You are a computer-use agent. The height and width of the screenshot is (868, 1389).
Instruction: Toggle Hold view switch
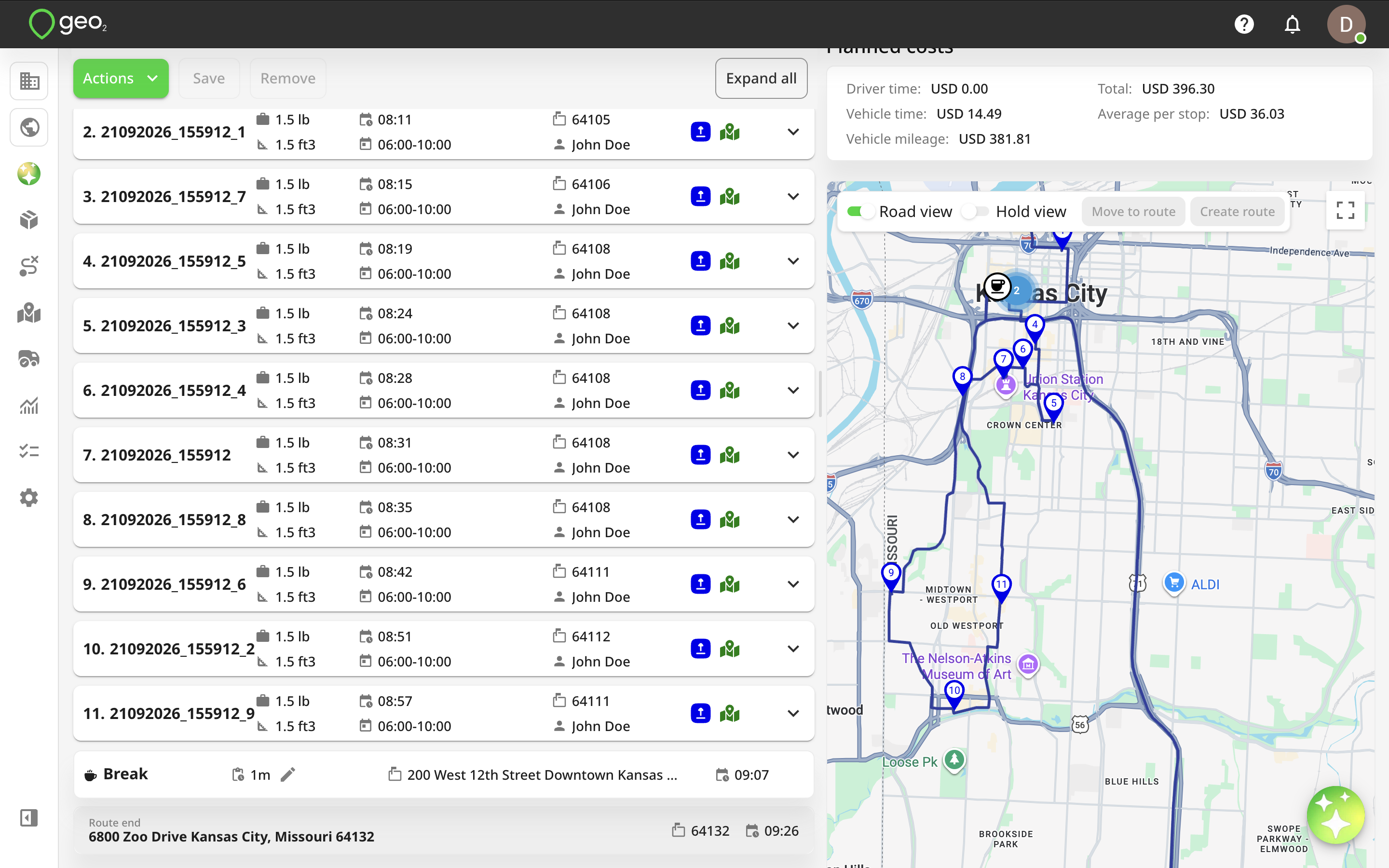coord(976,212)
